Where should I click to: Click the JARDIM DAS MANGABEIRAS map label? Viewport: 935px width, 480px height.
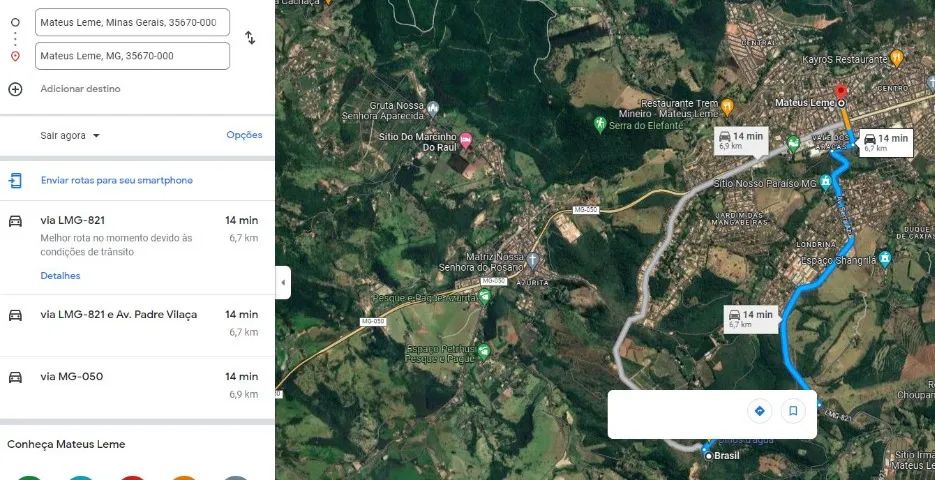(738, 219)
